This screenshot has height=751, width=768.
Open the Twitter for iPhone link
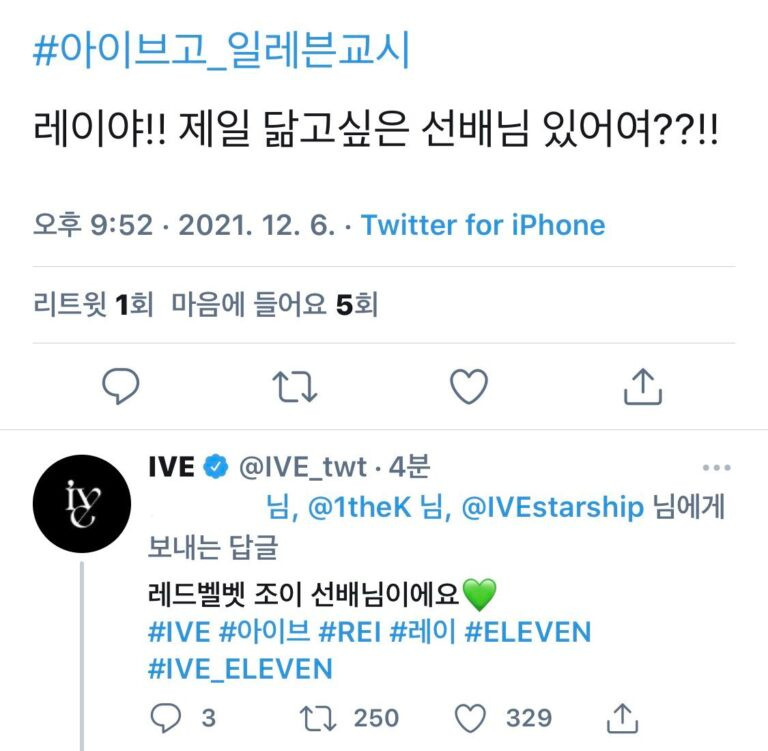click(x=483, y=225)
